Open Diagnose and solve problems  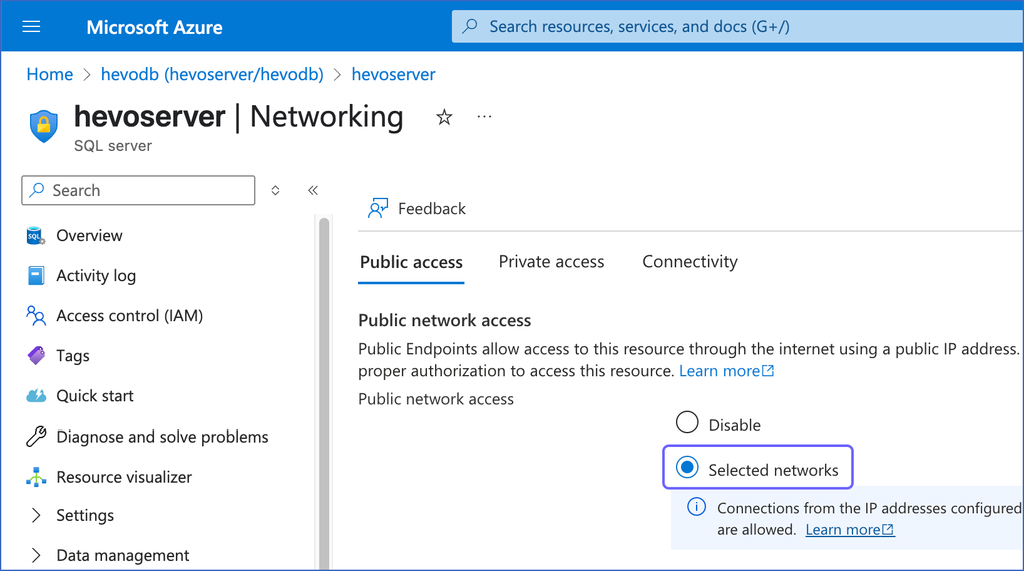[x=162, y=437]
